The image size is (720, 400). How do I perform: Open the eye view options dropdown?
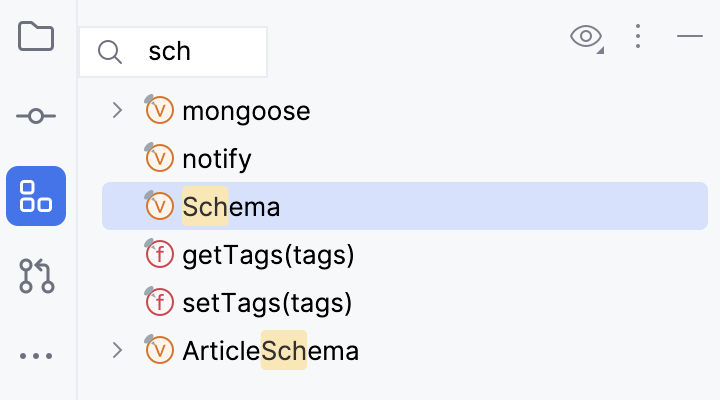[586, 37]
